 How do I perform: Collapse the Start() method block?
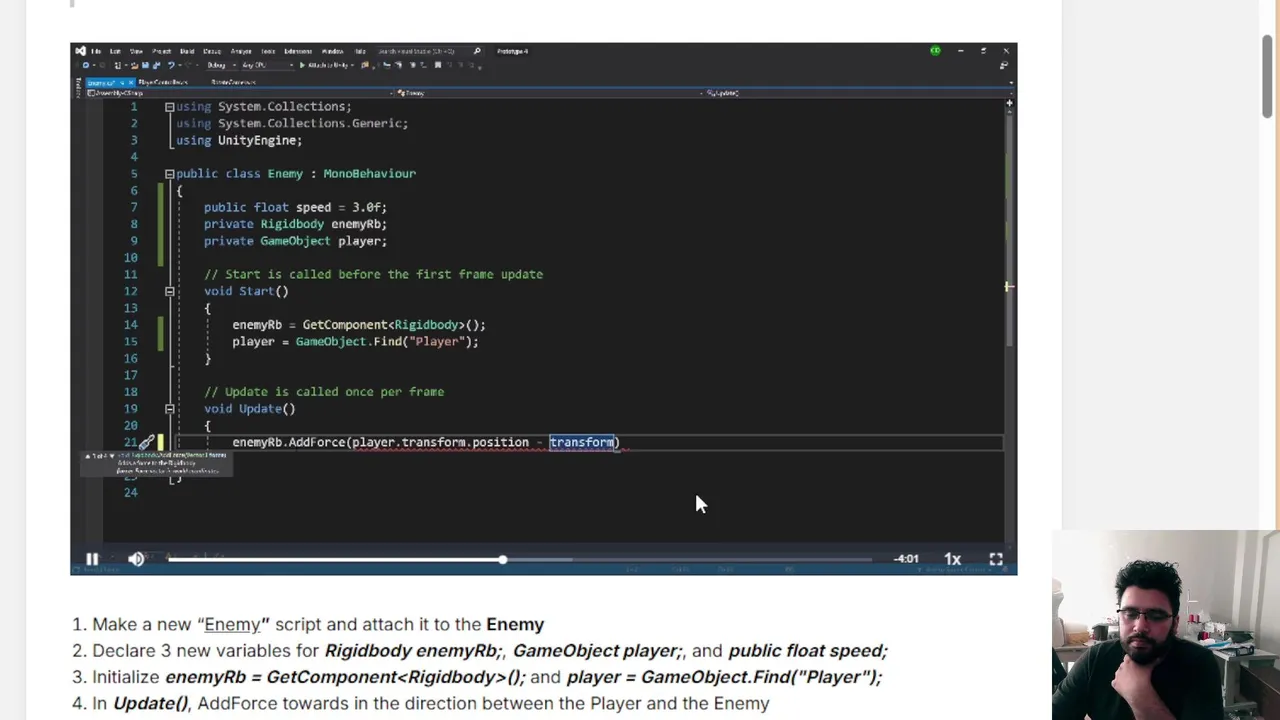pos(169,291)
